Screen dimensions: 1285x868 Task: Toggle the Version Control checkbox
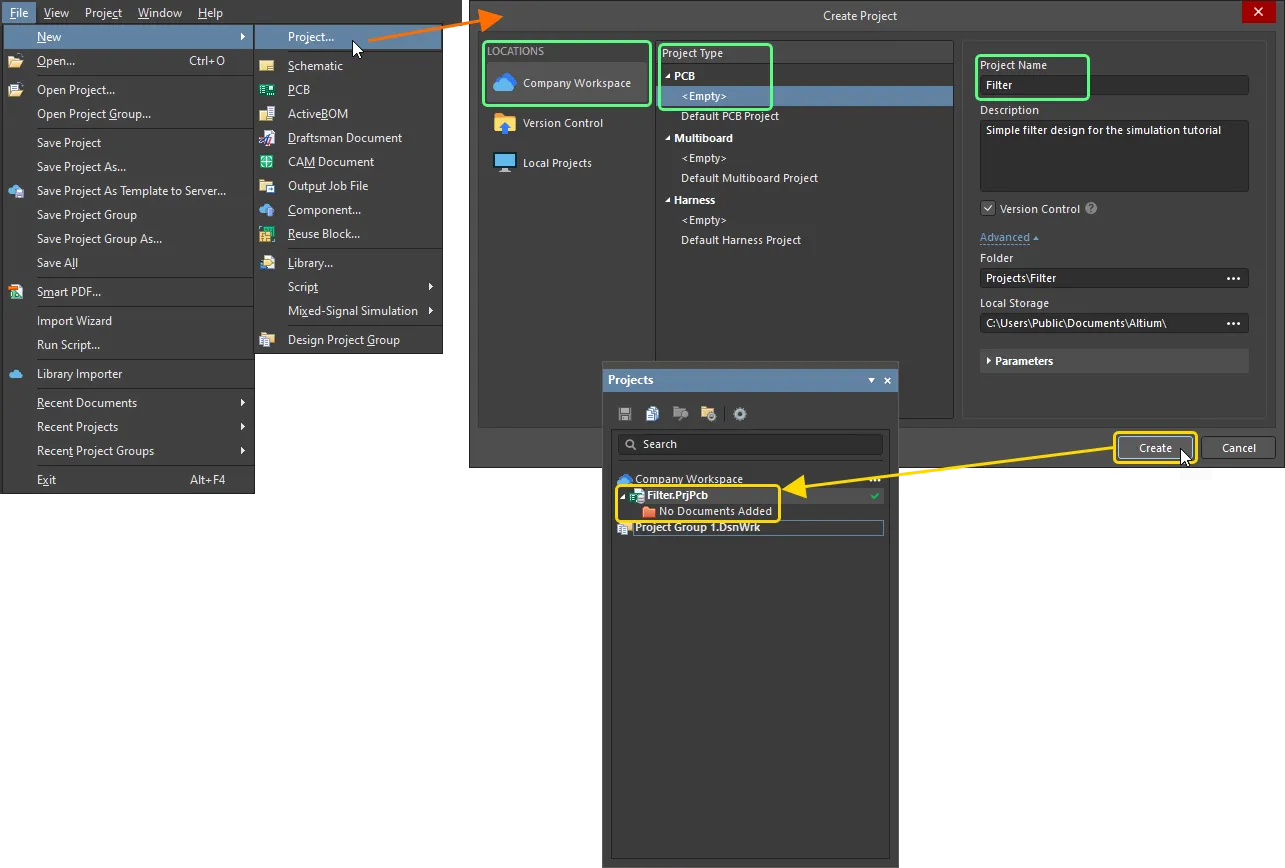pyautogui.click(x=988, y=209)
